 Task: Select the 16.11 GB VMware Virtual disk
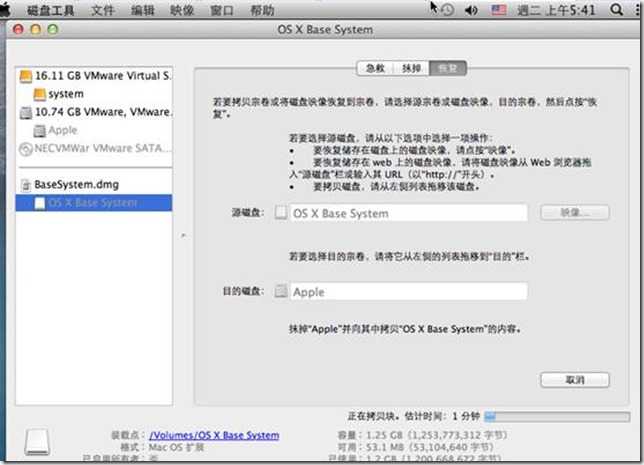94,76
